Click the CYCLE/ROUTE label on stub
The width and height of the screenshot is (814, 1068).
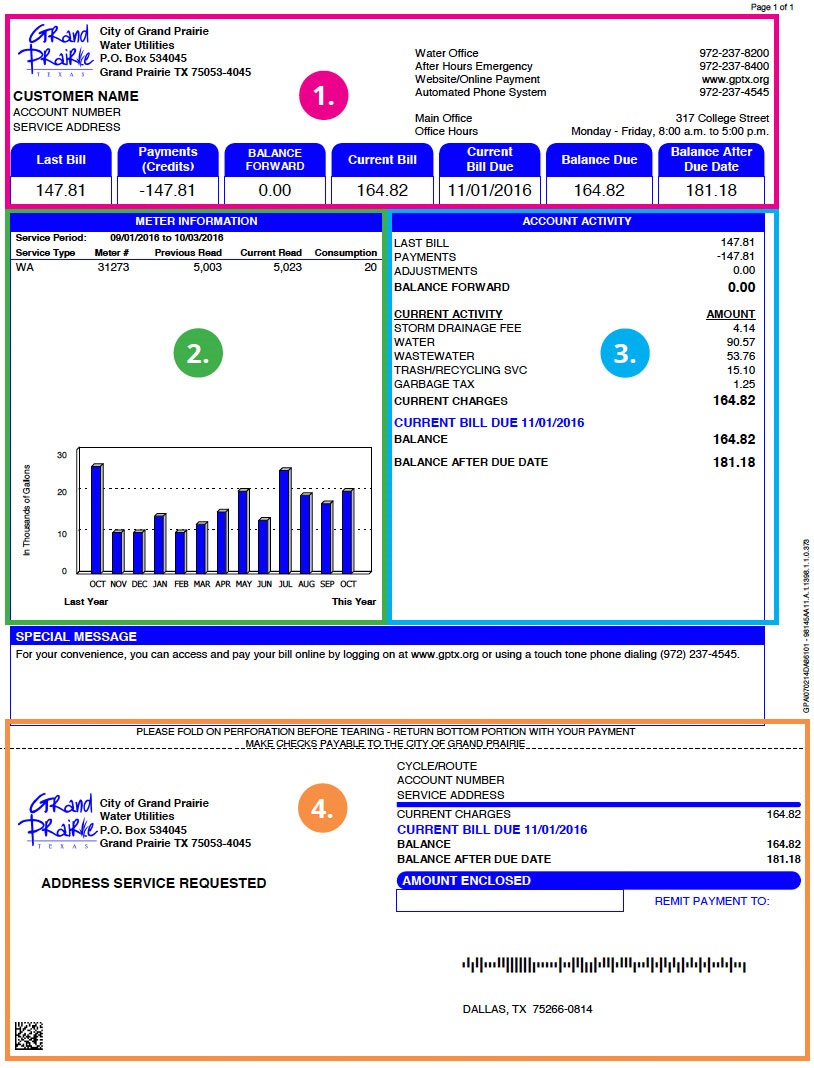click(x=437, y=766)
